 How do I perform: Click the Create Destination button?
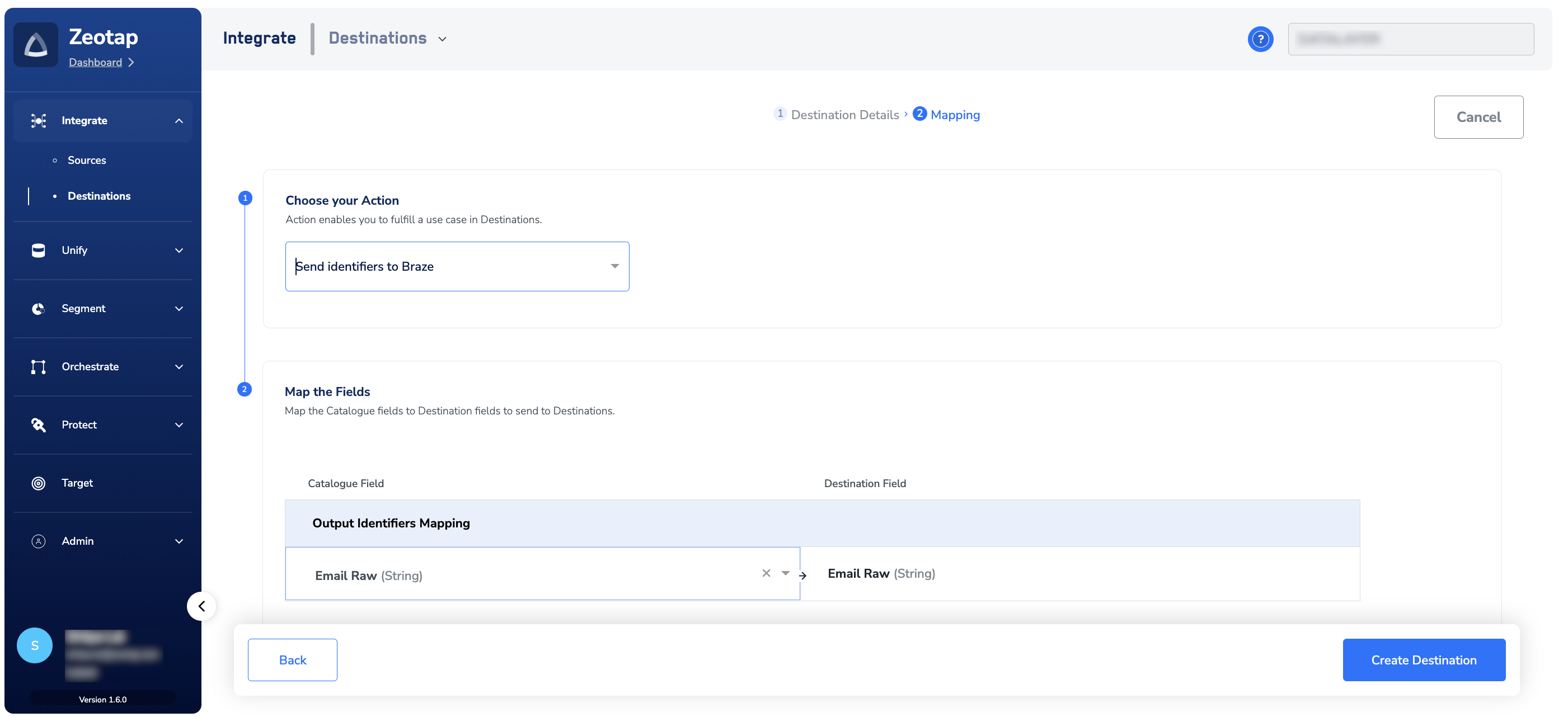point(1423,660)
